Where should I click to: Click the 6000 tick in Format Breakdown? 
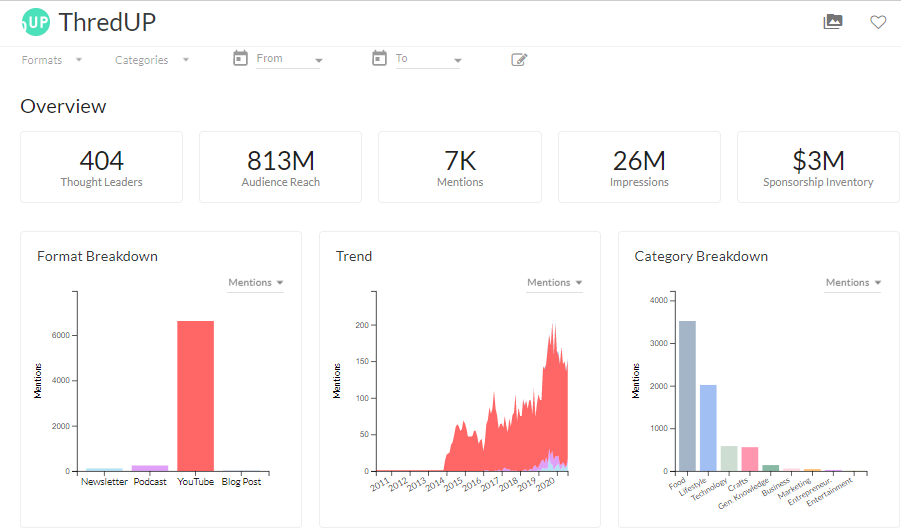click(x=60, y=335)
